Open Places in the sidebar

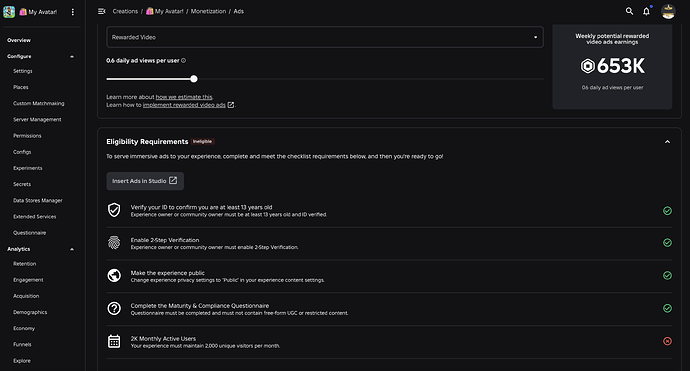[21, 87]
